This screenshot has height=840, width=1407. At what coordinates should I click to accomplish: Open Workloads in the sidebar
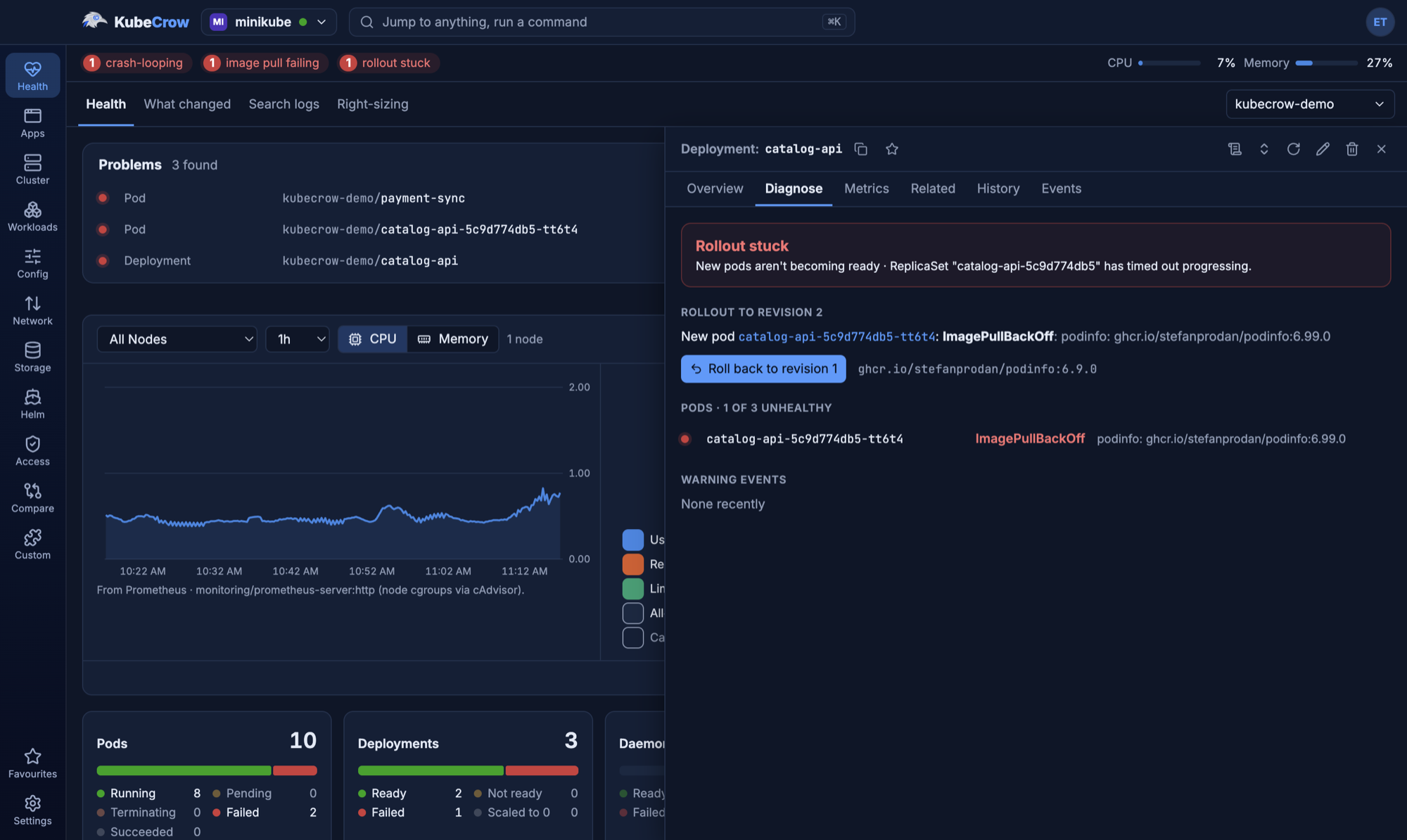(32, 217)
